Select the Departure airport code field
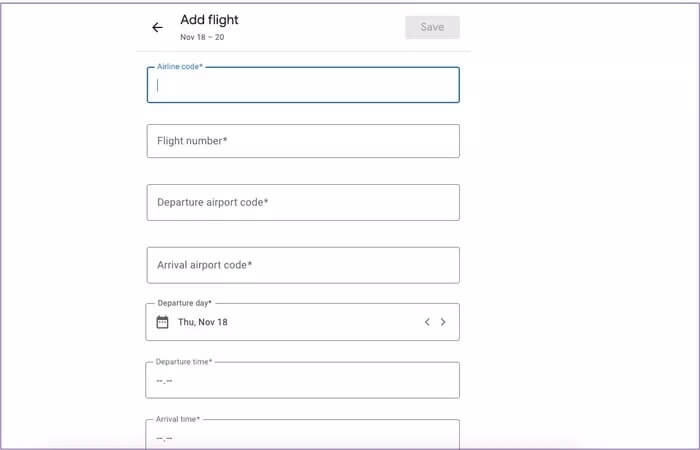 click(303, 202)
